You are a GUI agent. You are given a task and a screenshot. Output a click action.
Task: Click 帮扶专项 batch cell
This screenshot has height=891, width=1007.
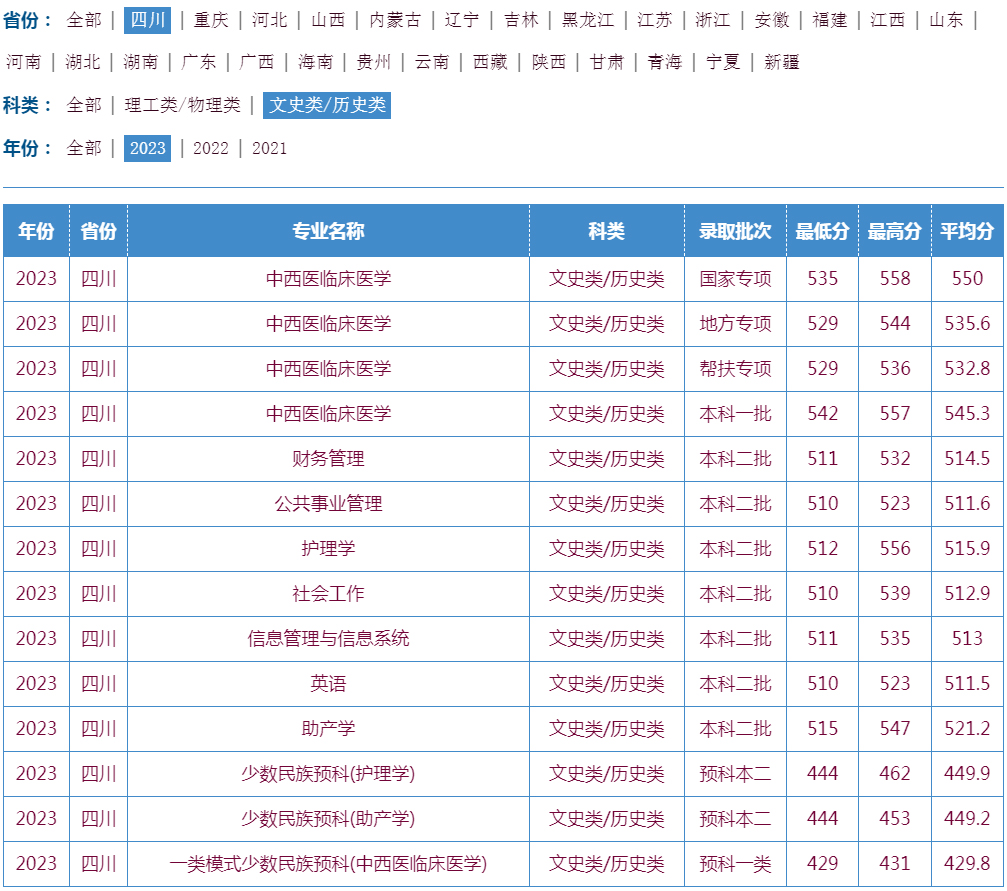click(735, 369)
